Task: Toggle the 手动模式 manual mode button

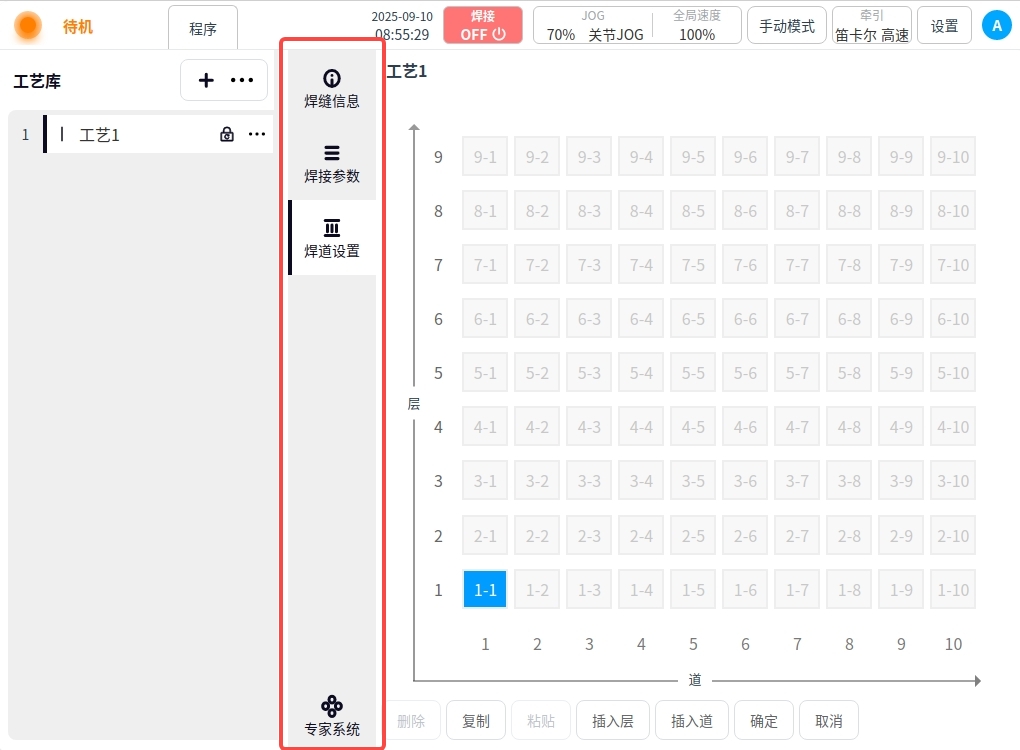Action: 787,26
